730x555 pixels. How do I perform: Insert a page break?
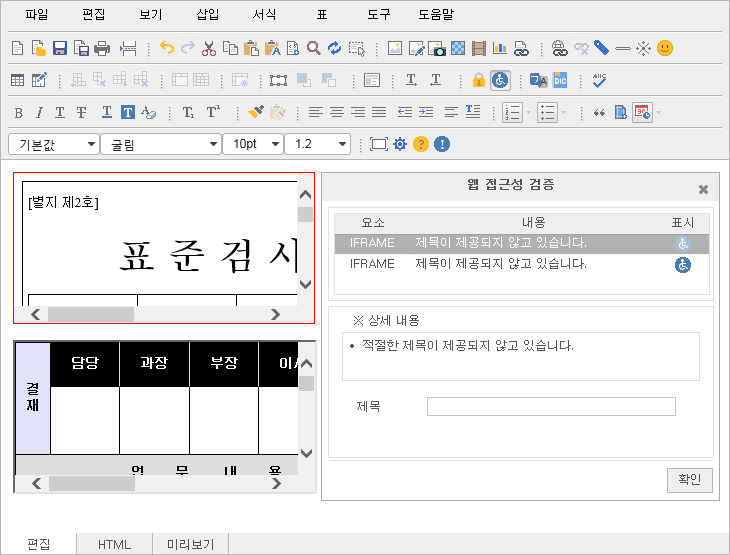coord(128,48)
